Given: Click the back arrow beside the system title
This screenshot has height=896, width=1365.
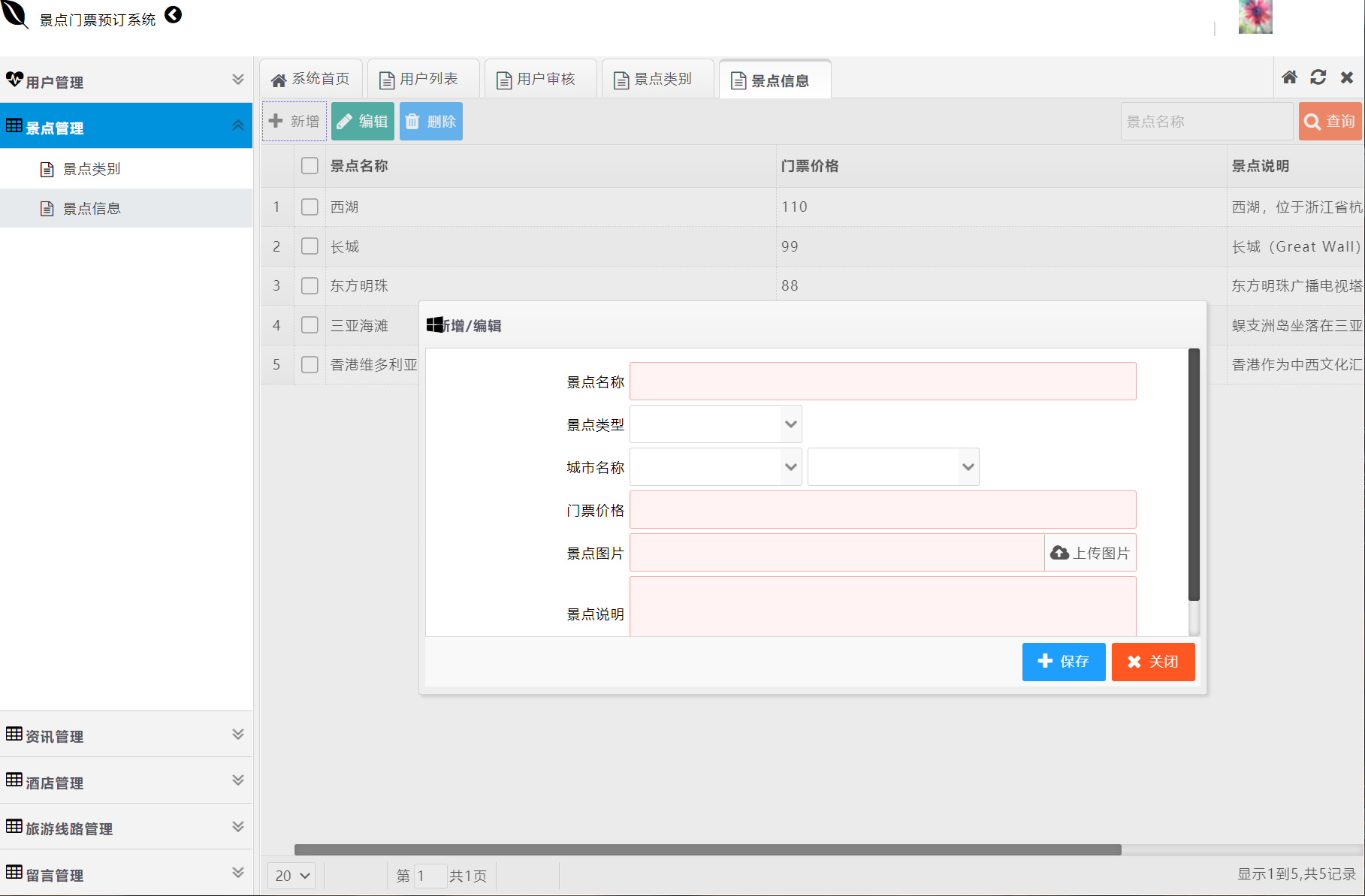Looking at the screenshot, I should point(173,14).
